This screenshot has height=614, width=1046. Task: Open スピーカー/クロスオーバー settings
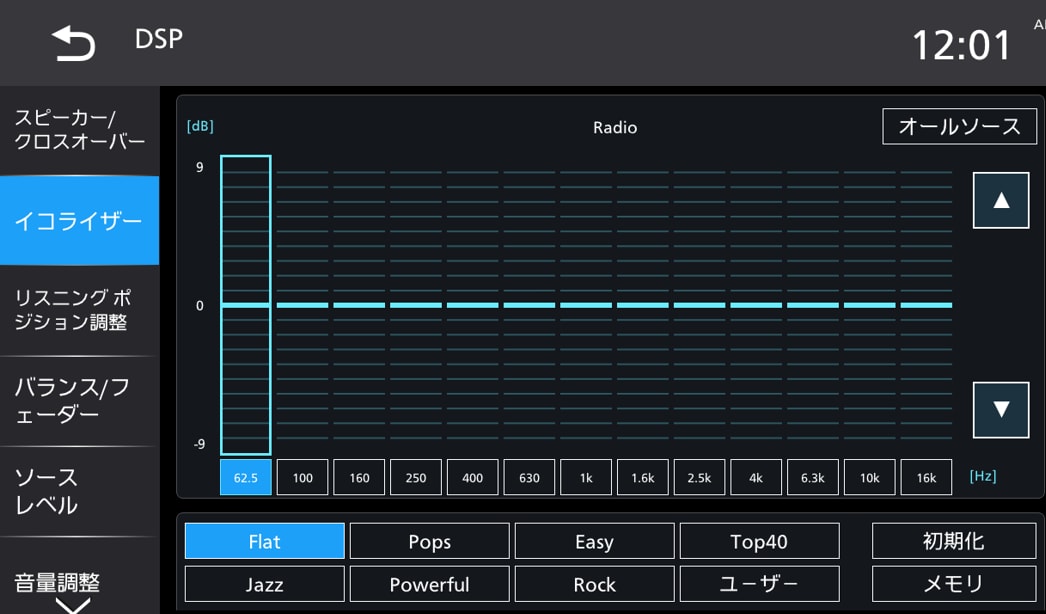click(79, 130)
